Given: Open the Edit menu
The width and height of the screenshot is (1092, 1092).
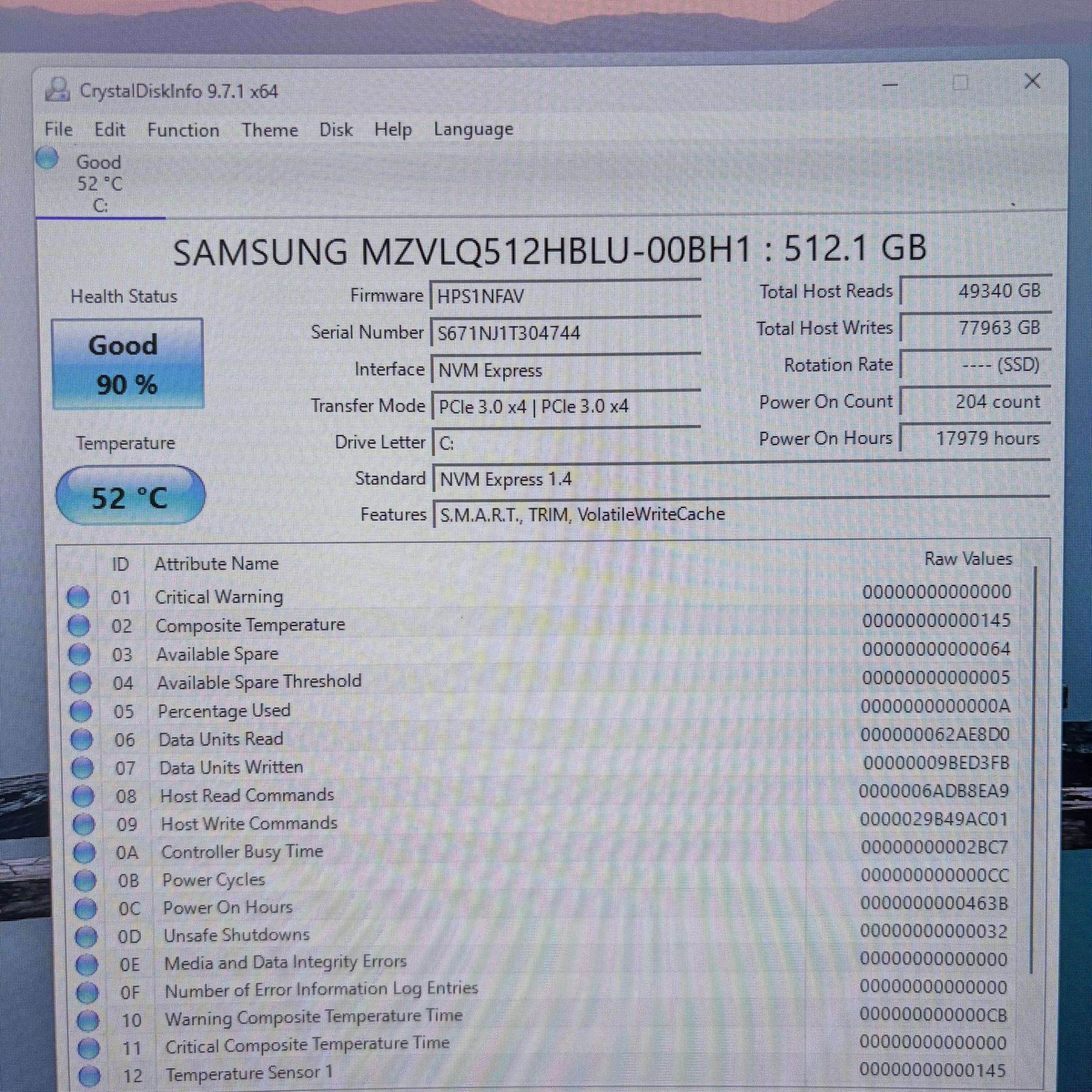Looking at the screenshot, I should [110, 130].
